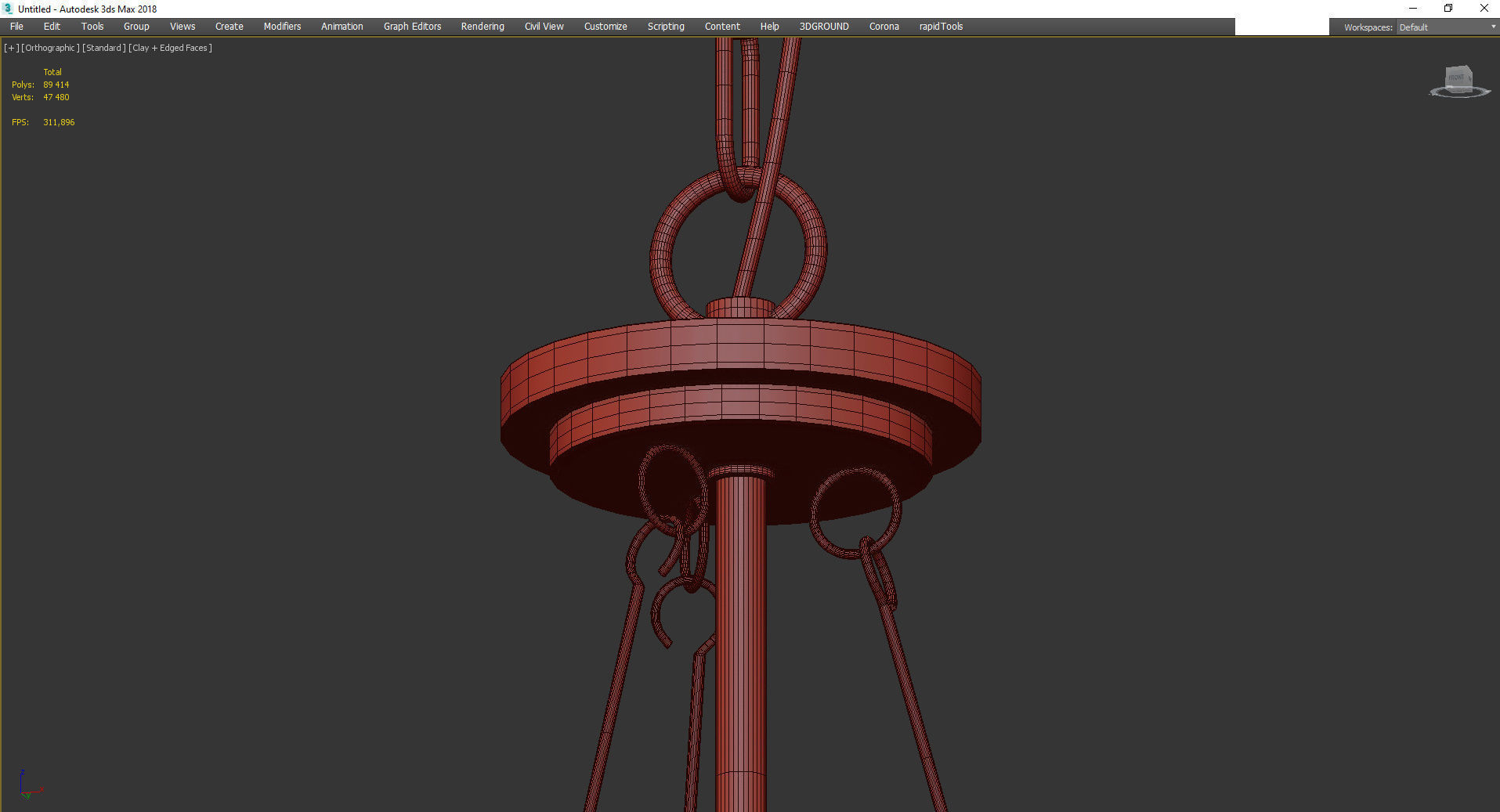The width and height of the screenshot is (1500, 812).
Task: Restore down the 3ds Max window
Action: 1448,9
